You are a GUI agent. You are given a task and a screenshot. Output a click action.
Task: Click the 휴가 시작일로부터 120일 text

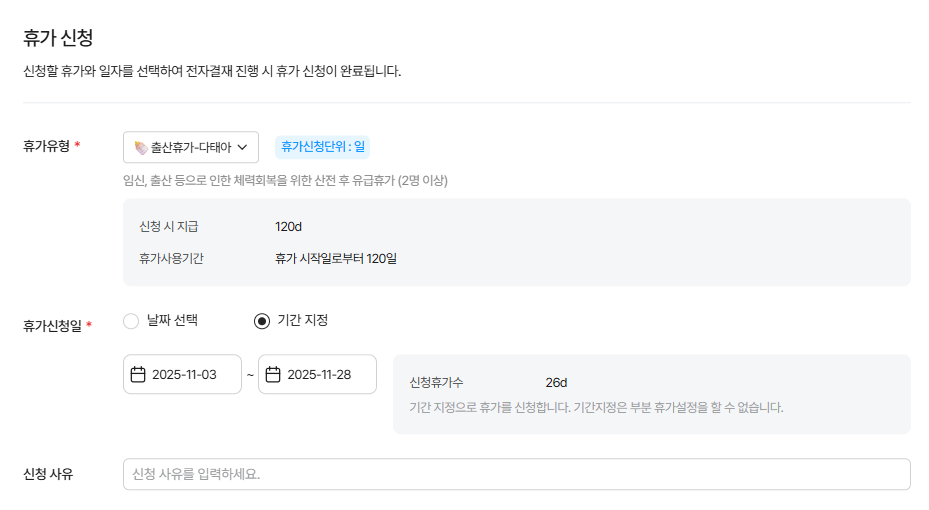point(336,258)
